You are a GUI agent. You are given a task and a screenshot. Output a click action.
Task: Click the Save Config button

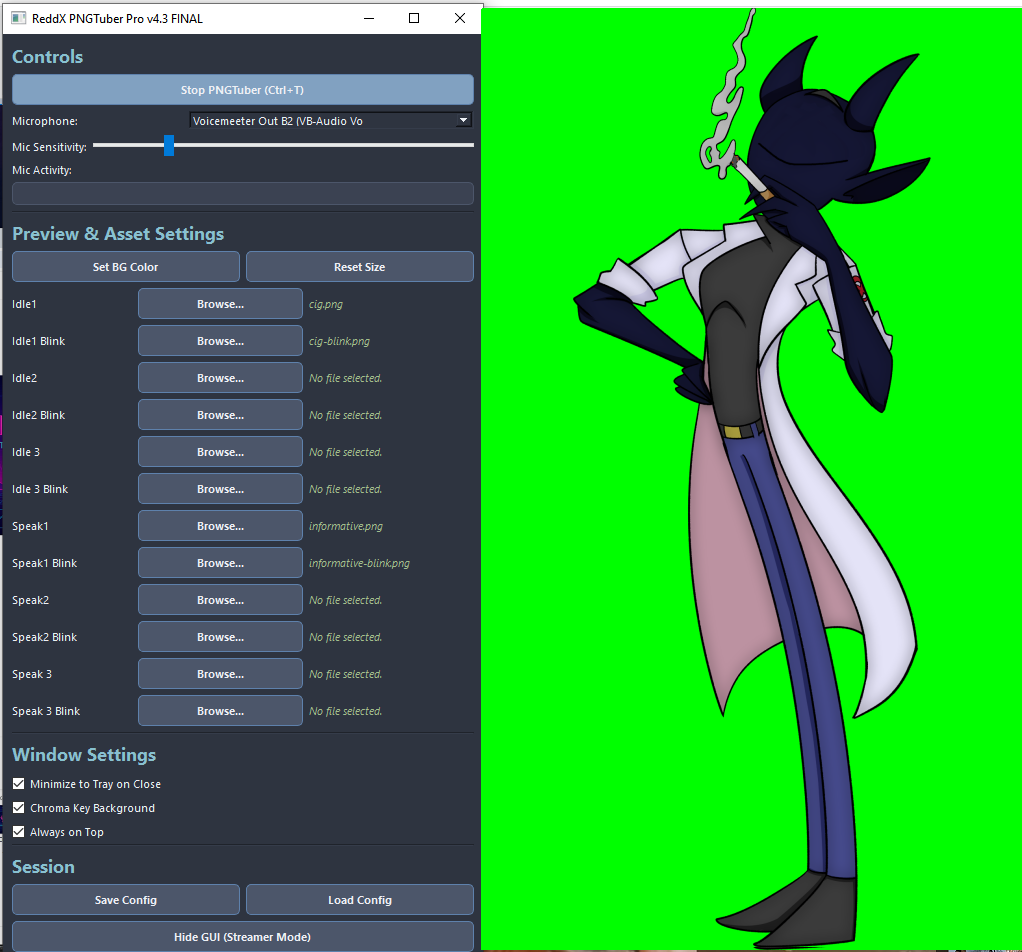pos(126,900)
